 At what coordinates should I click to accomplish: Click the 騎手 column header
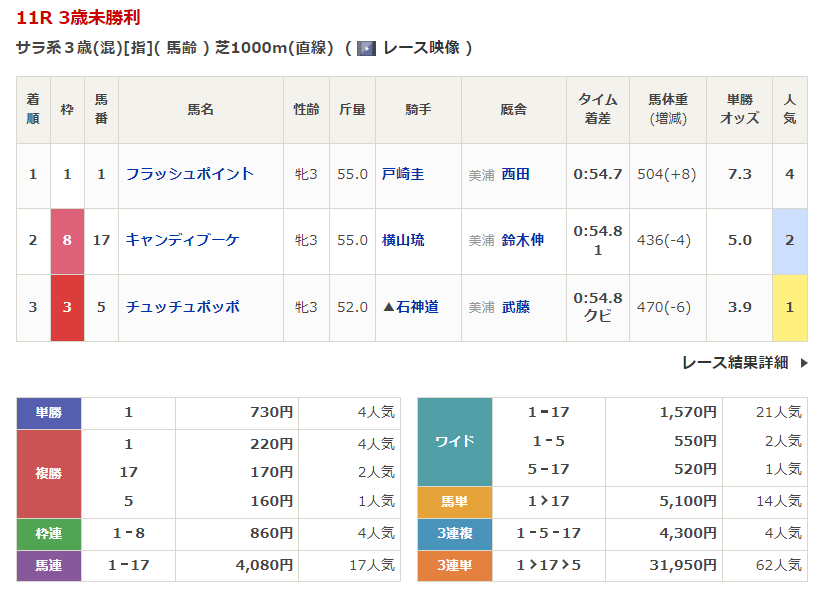tap(418, 109)
